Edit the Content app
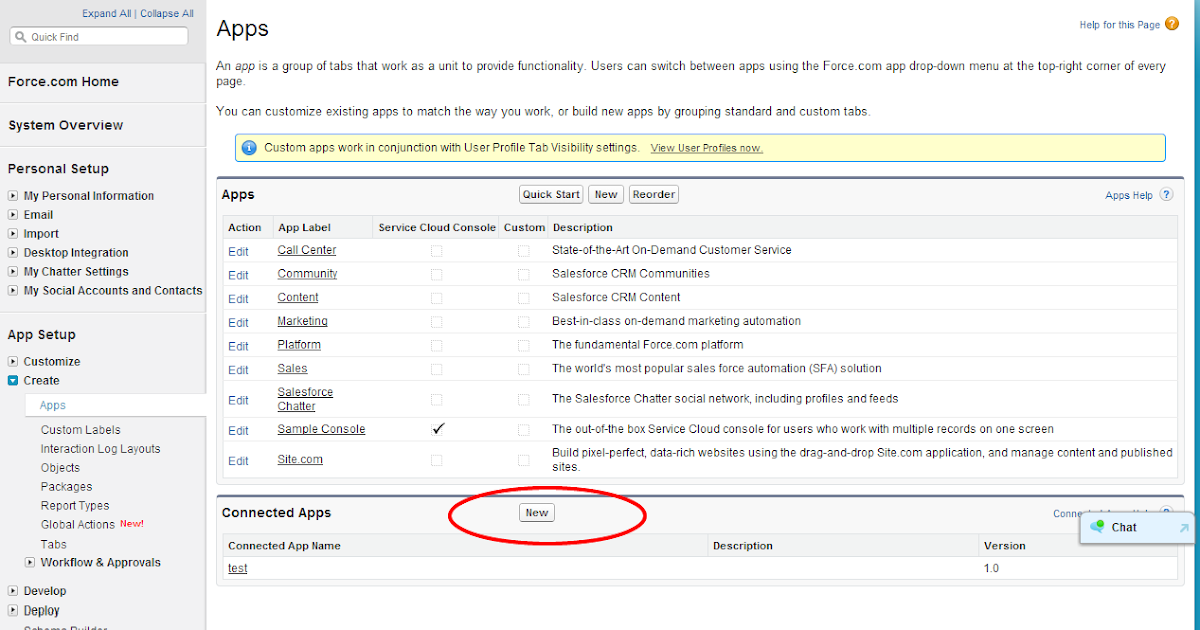 click(x=238, y=299)
